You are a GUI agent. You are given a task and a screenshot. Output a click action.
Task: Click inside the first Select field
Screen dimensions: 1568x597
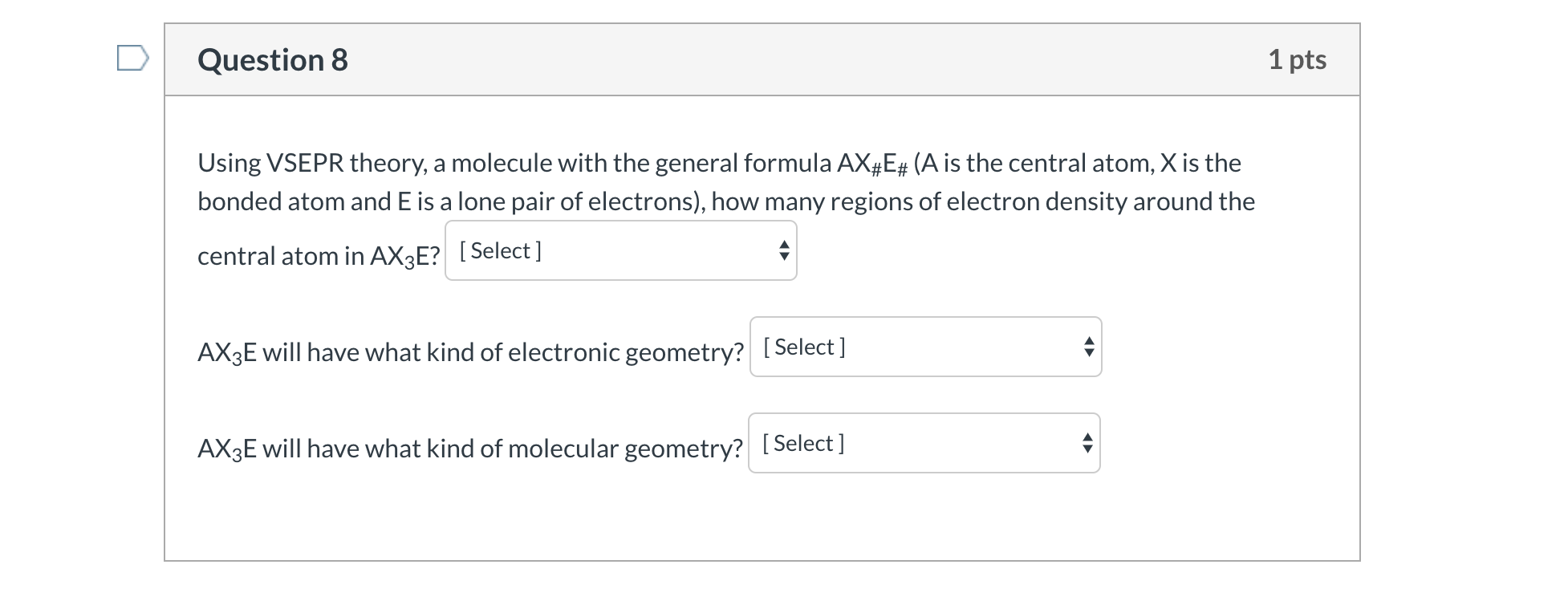pyautogui.click(x=562, y=250)
